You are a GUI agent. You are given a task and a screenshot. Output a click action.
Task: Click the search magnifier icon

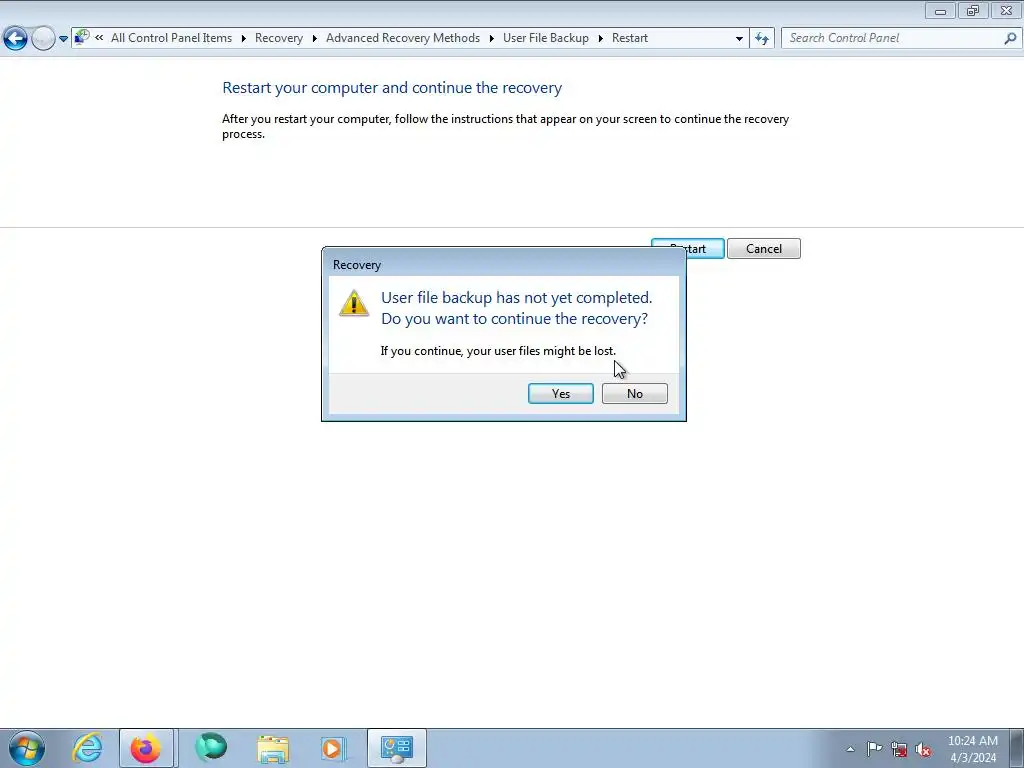coord(1010,38)
